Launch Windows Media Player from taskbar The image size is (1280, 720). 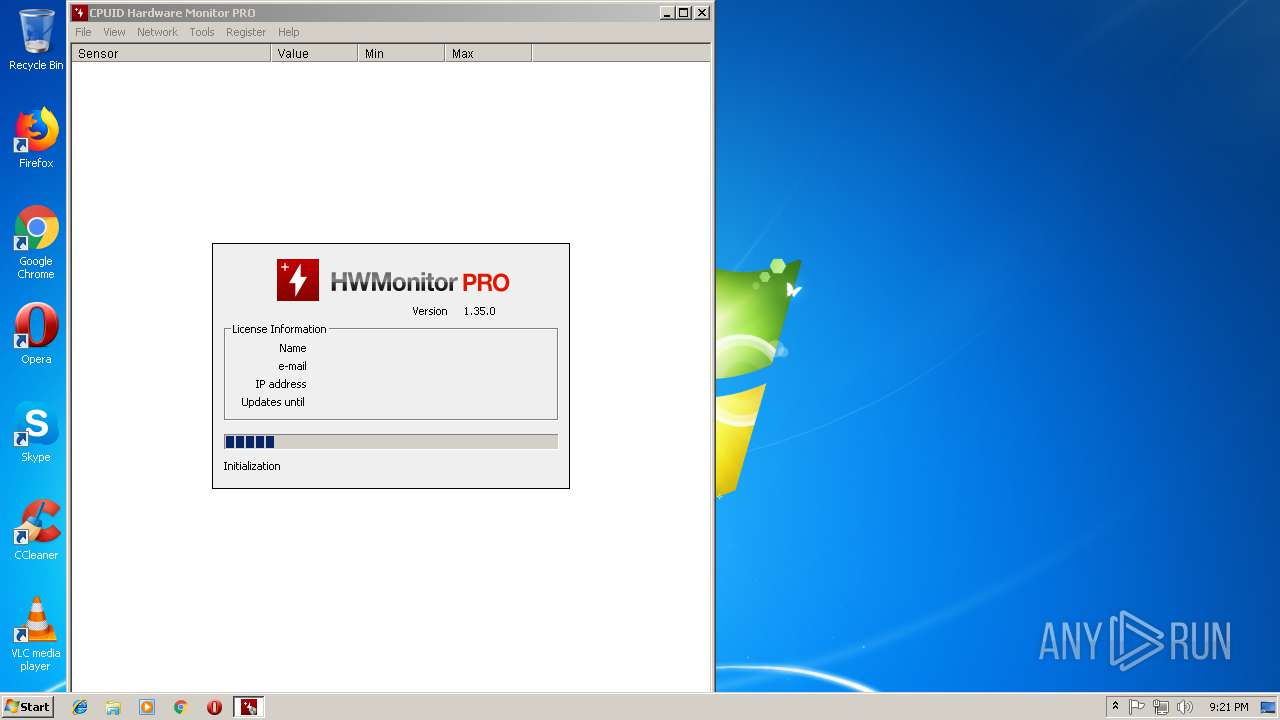147,707
